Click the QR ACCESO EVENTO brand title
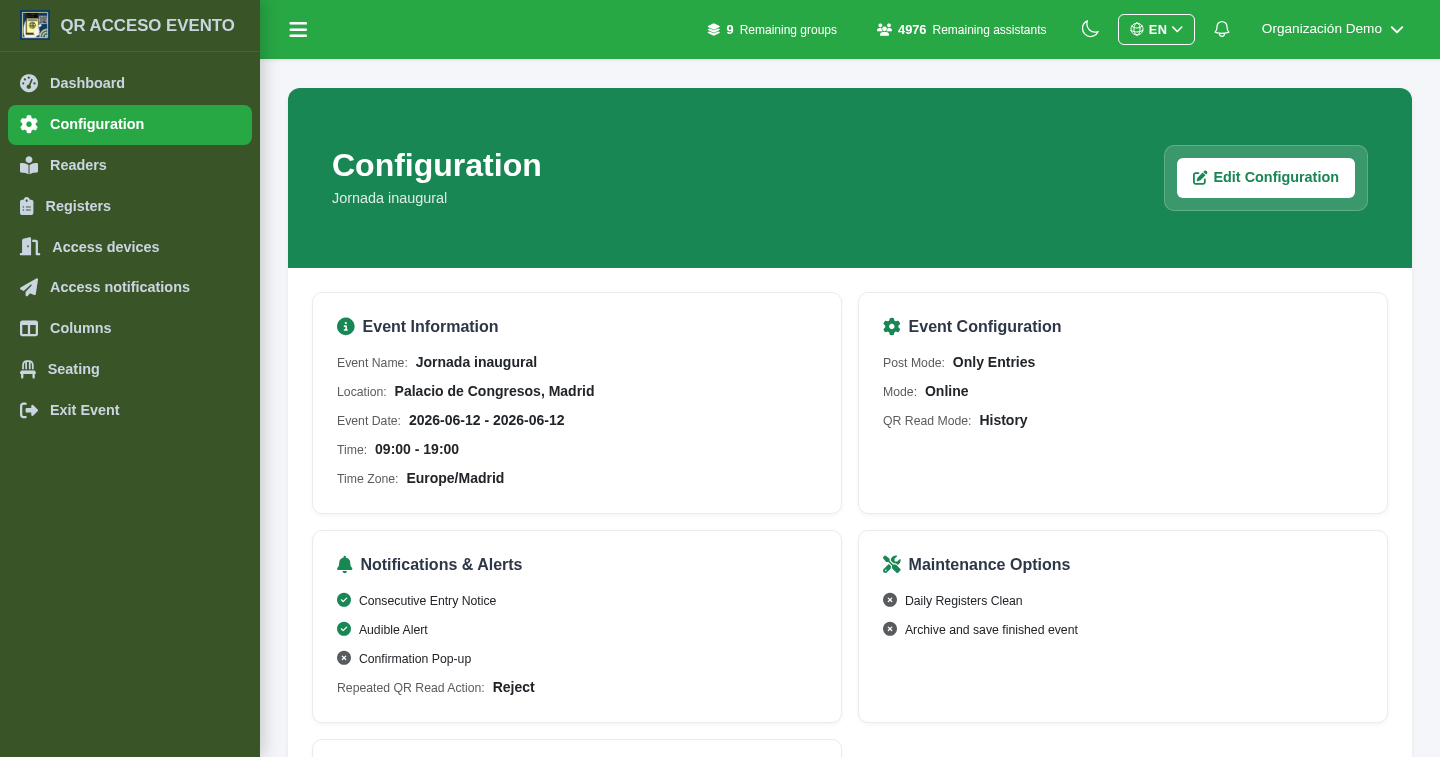Viewport: 1440px width, 757px height. tap(147, 26)
